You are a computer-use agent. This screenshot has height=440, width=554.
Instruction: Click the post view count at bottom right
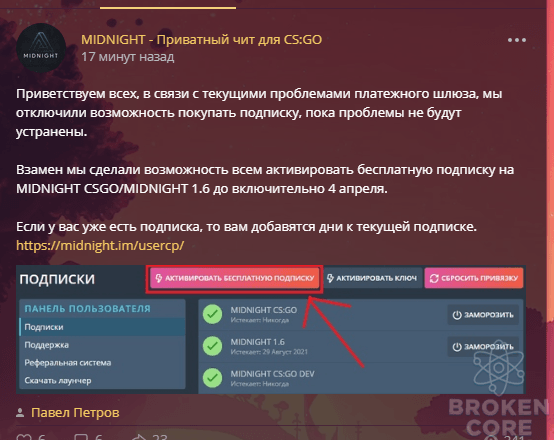[x=506, y=438]
